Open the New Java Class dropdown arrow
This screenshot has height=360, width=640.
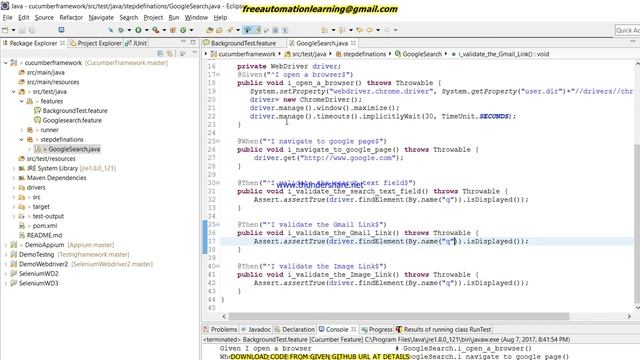pos(191,30)
